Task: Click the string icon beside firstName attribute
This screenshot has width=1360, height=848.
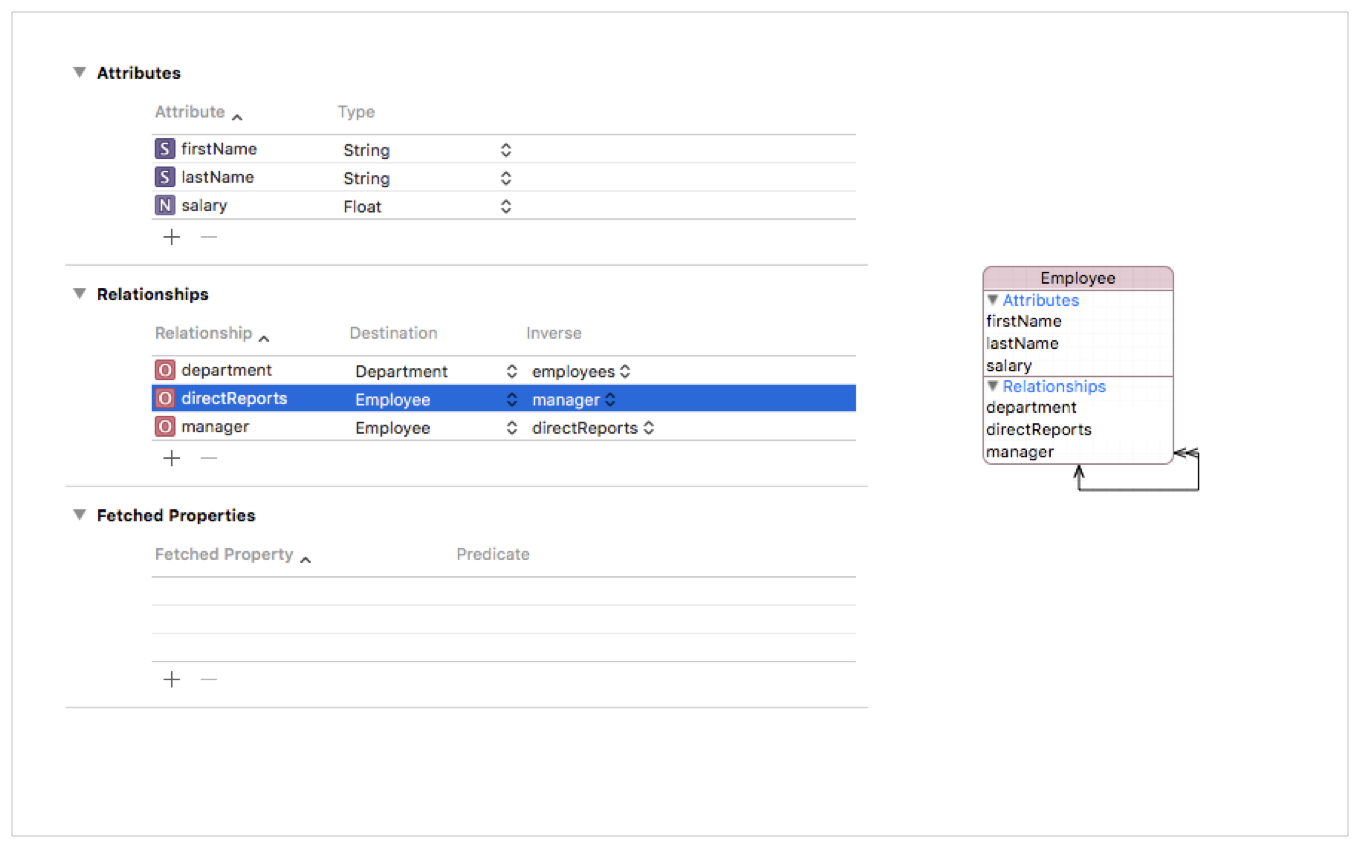Action: 165,149
